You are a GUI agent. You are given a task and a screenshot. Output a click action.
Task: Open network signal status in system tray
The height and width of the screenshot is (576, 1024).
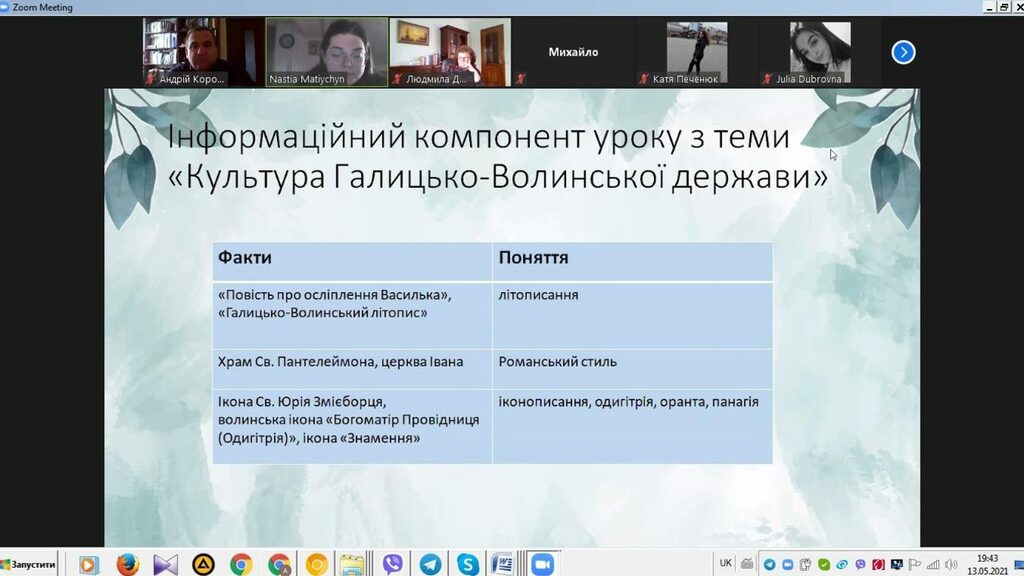(x=932, y=563)
